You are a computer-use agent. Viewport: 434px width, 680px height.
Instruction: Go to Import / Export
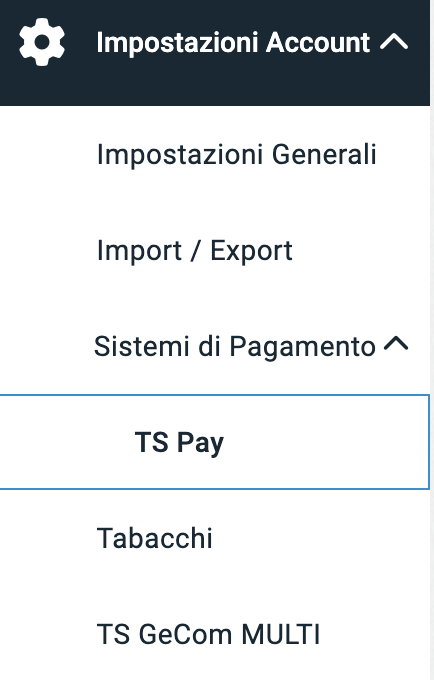(195, 251)
